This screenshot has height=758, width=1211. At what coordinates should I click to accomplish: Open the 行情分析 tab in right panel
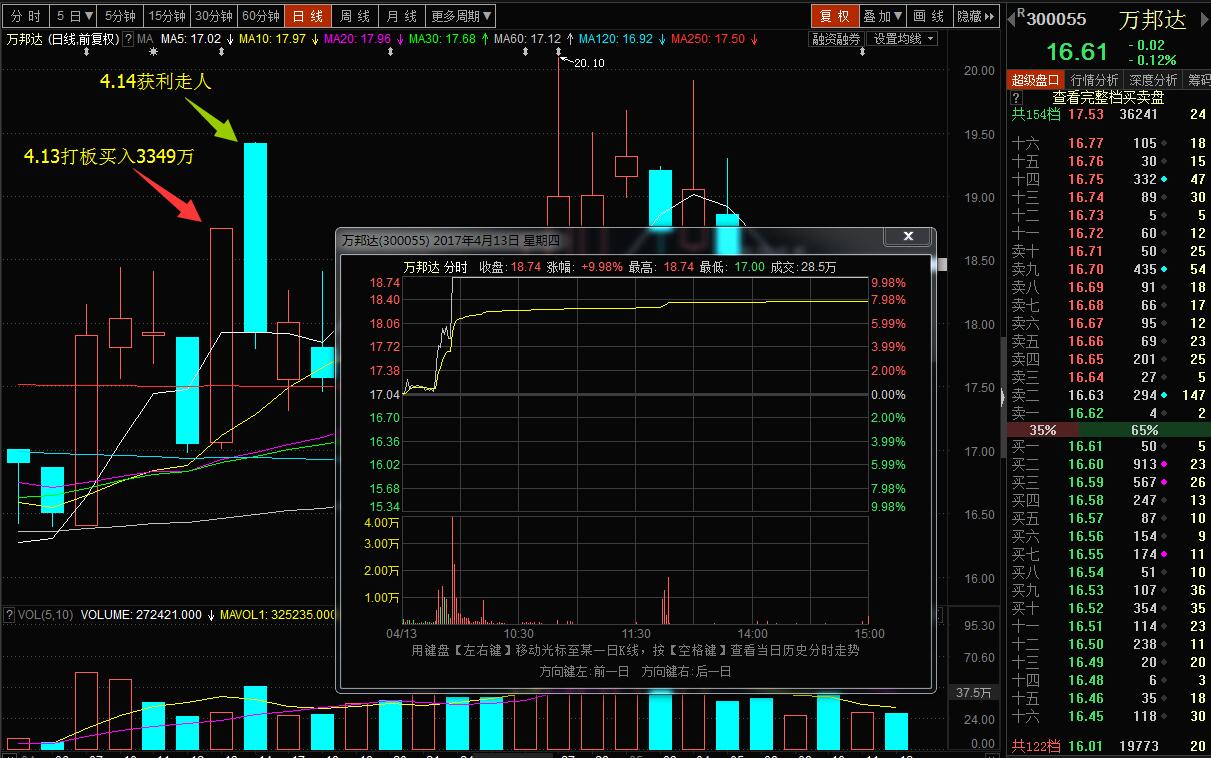(1094, 80)
